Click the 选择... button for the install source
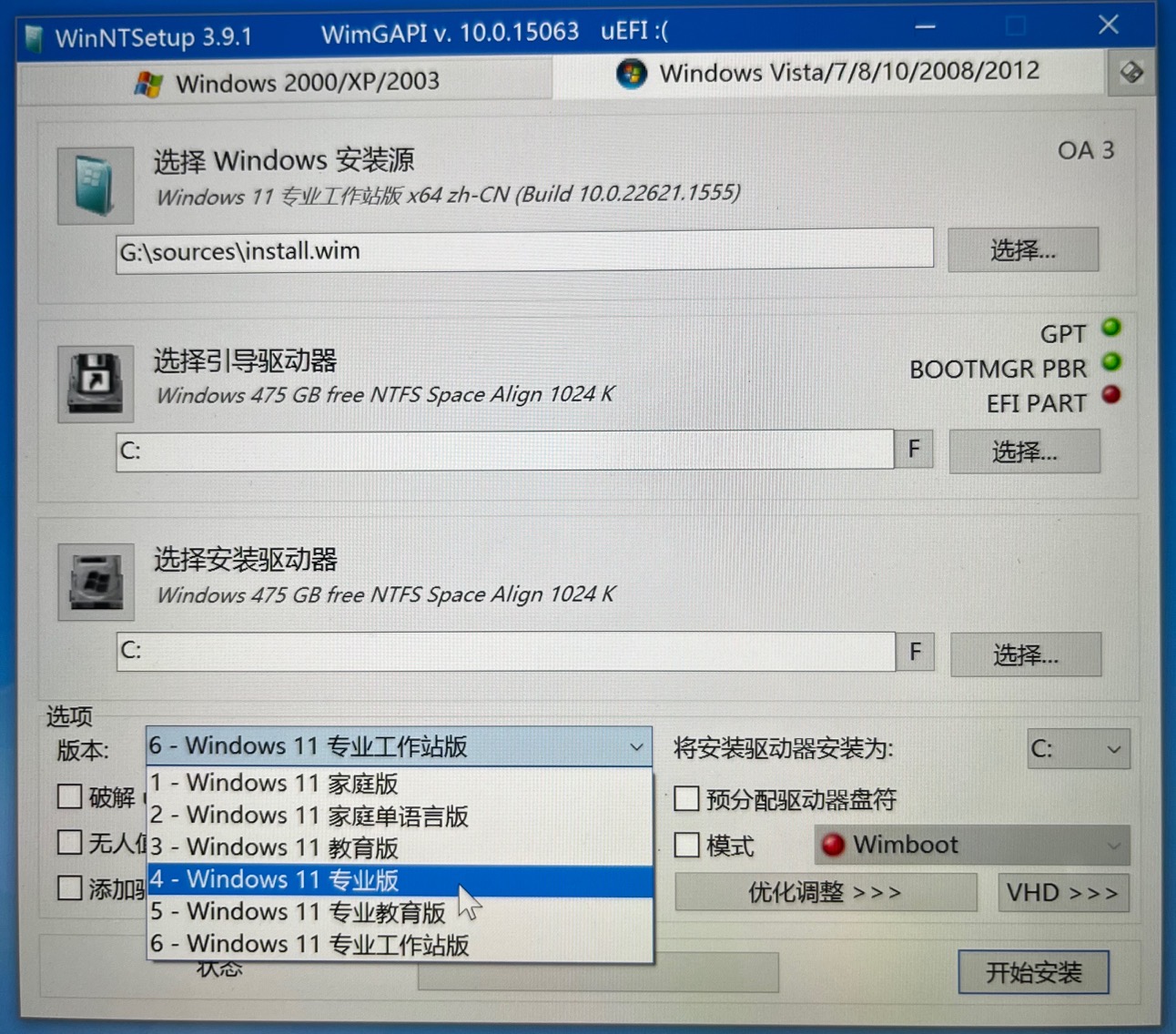1176x1034 pixels. point(1023,249)
